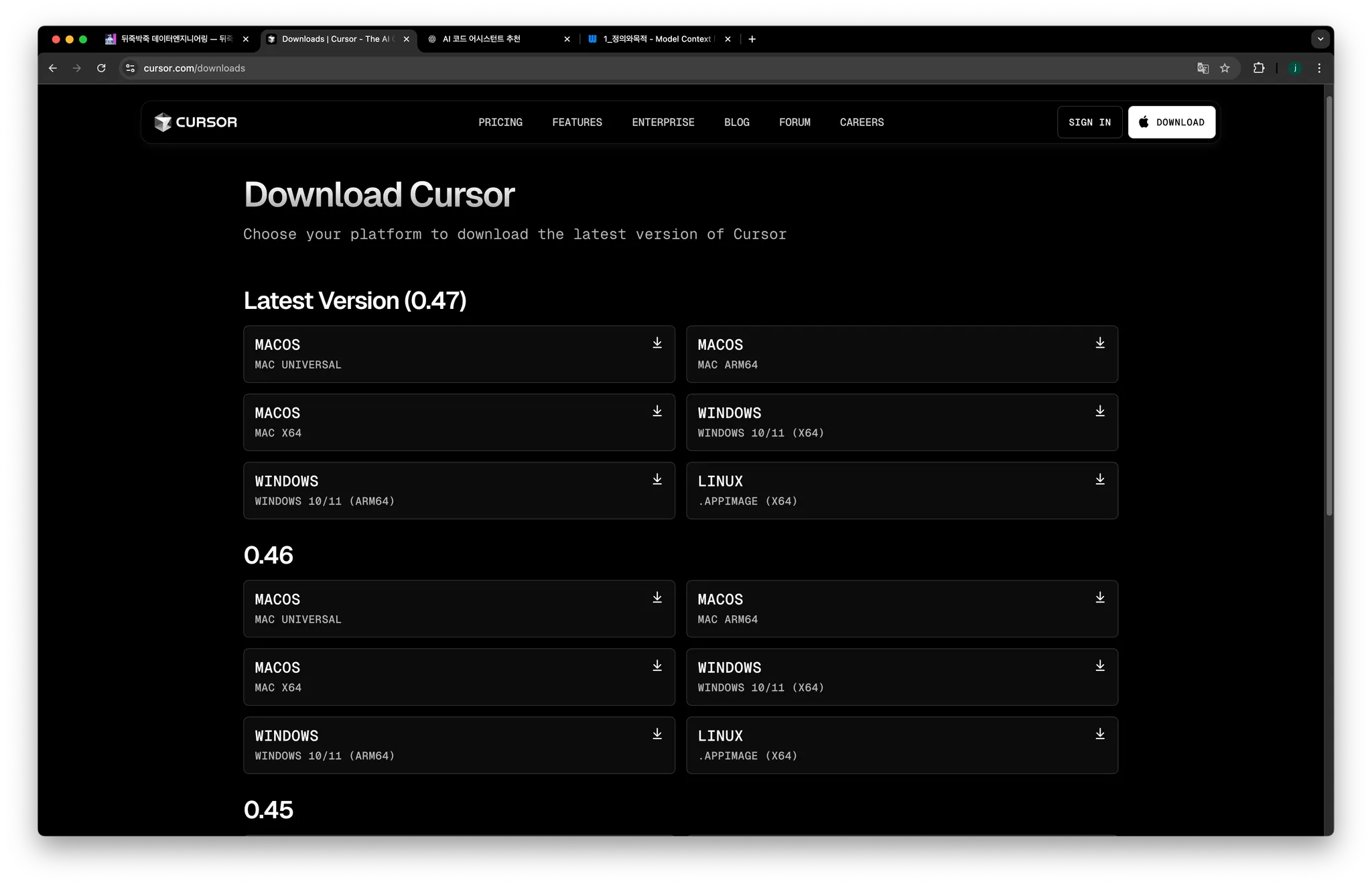The width and height of the screenshot is (1372, 886).
Task: Close the Model Context tab
Action: tap(728, 39)
